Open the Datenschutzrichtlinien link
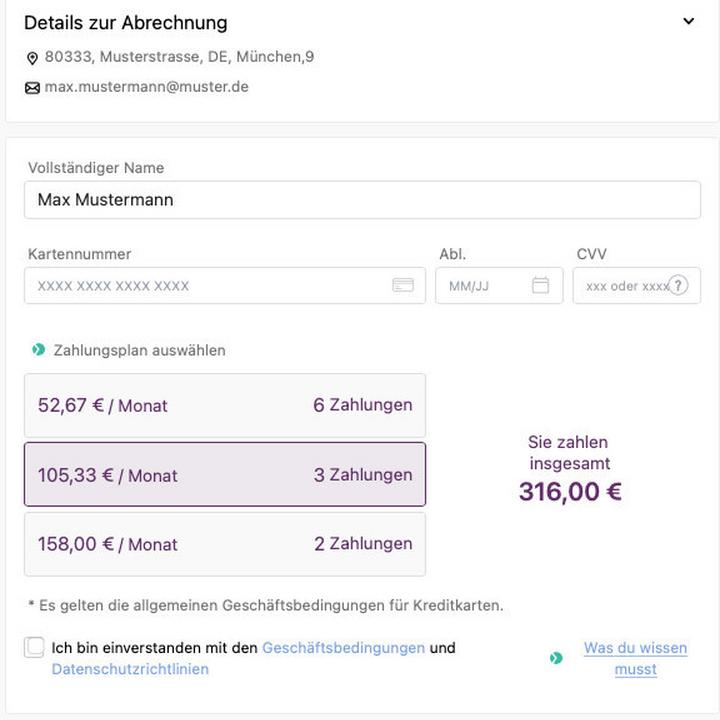 130,669
